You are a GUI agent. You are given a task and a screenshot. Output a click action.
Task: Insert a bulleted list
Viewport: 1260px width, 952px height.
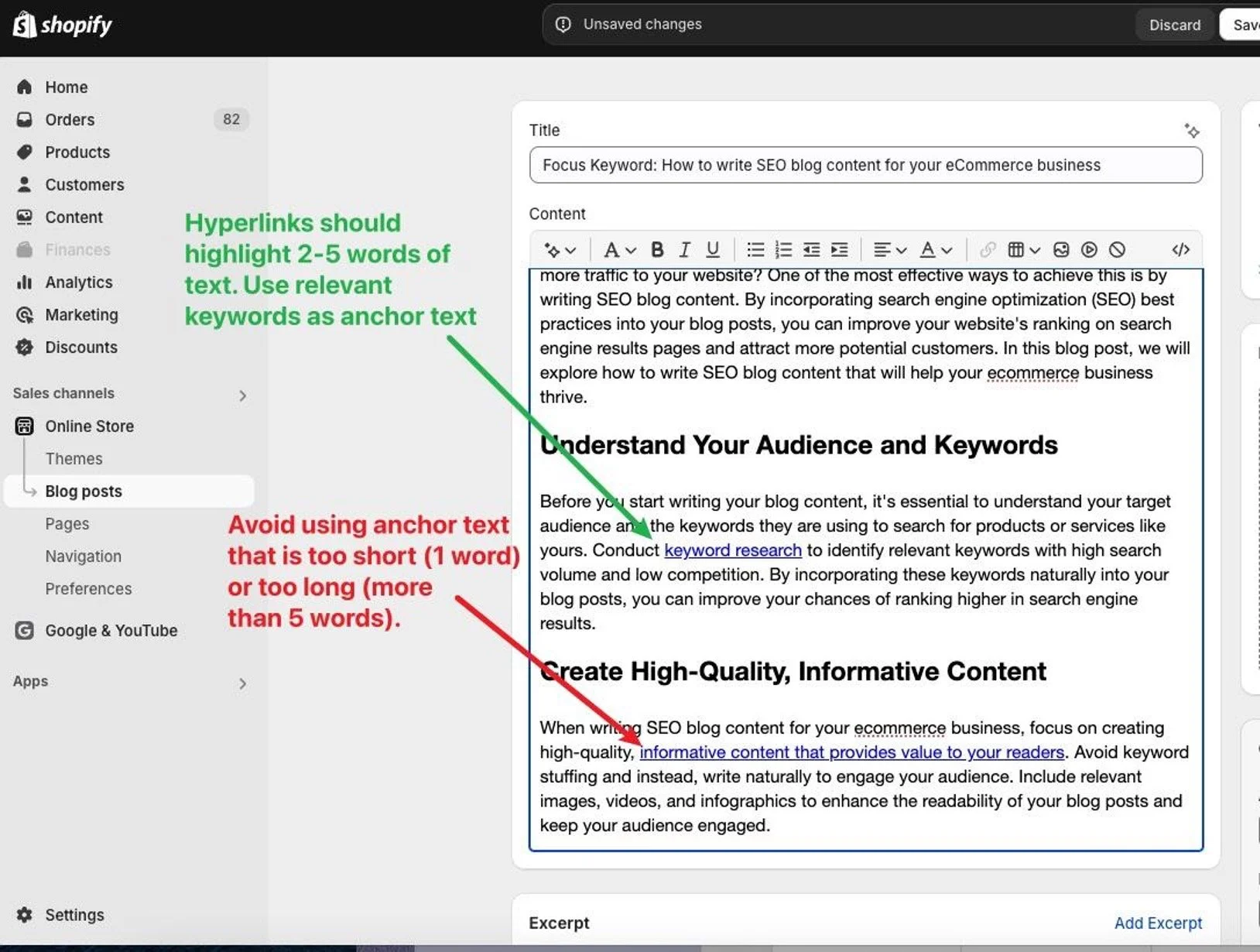(x=755, y=250)
